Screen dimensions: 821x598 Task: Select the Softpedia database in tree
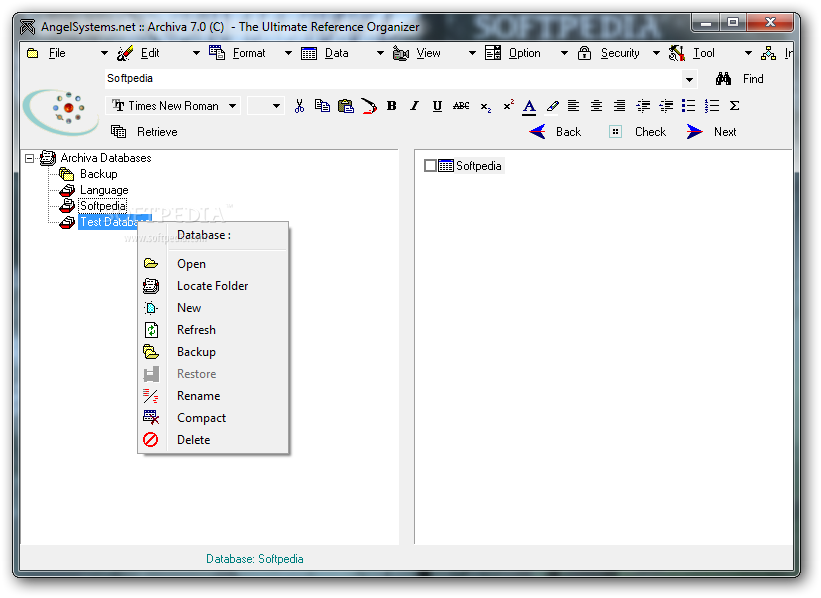coord(103,206)
